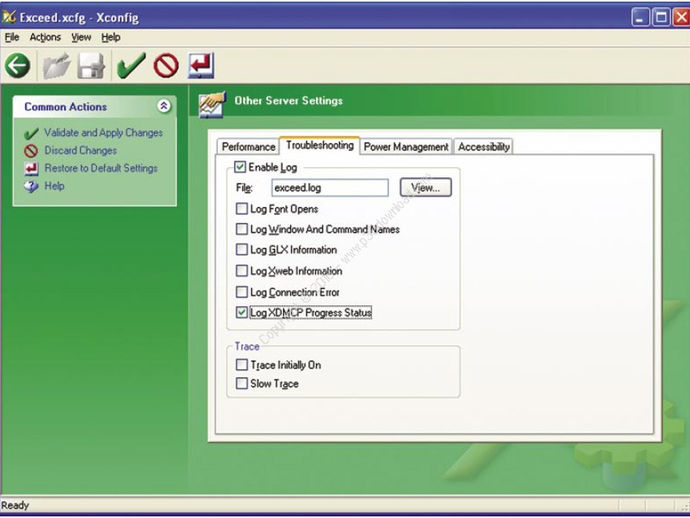The width and height of the screenshot is (690, 518).
Task: Switch to the Performance tab
Action: pos(248,147)
